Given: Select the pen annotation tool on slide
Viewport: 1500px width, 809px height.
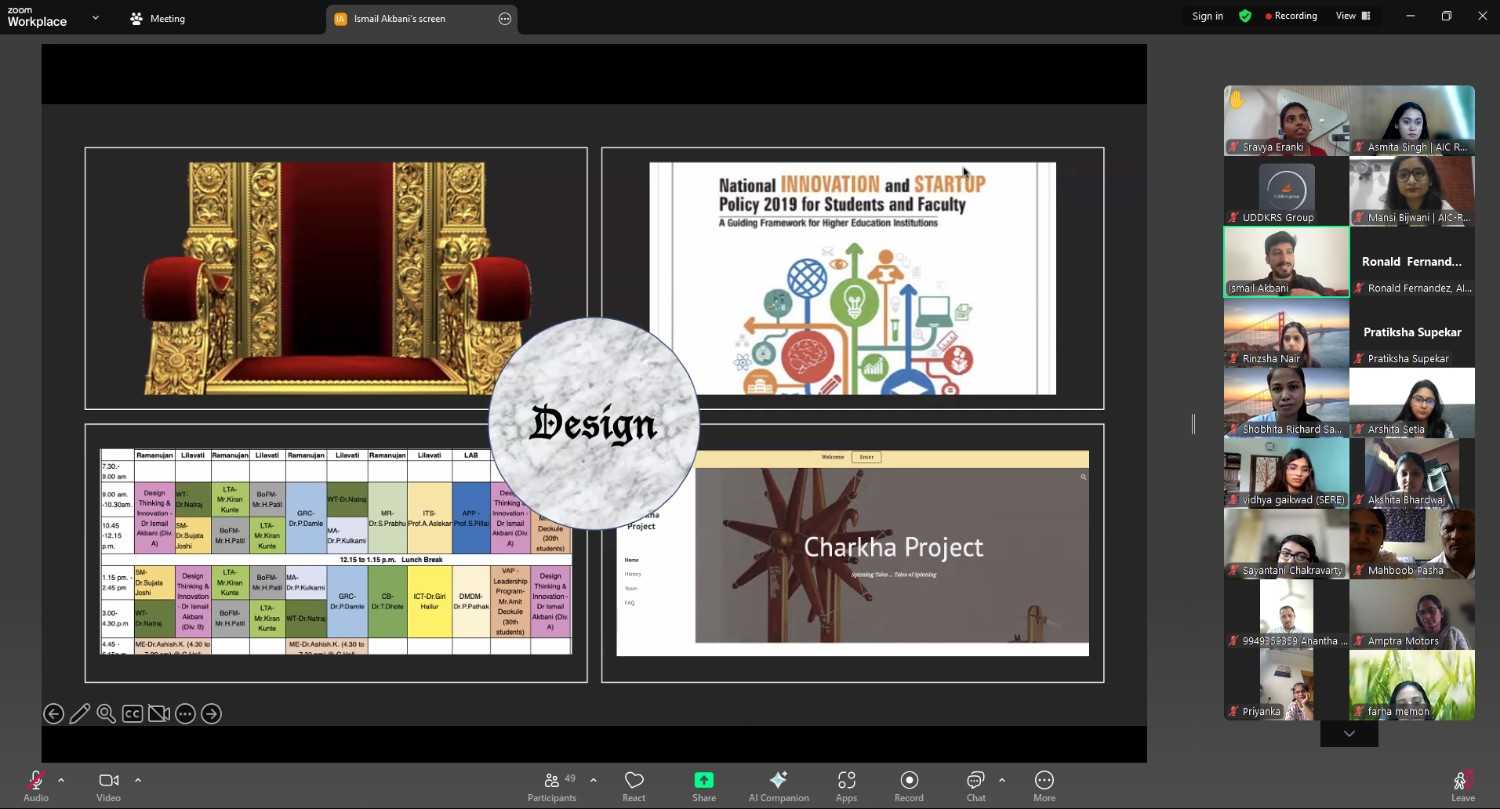Looking at the screenshot, I should pos(80,714).
